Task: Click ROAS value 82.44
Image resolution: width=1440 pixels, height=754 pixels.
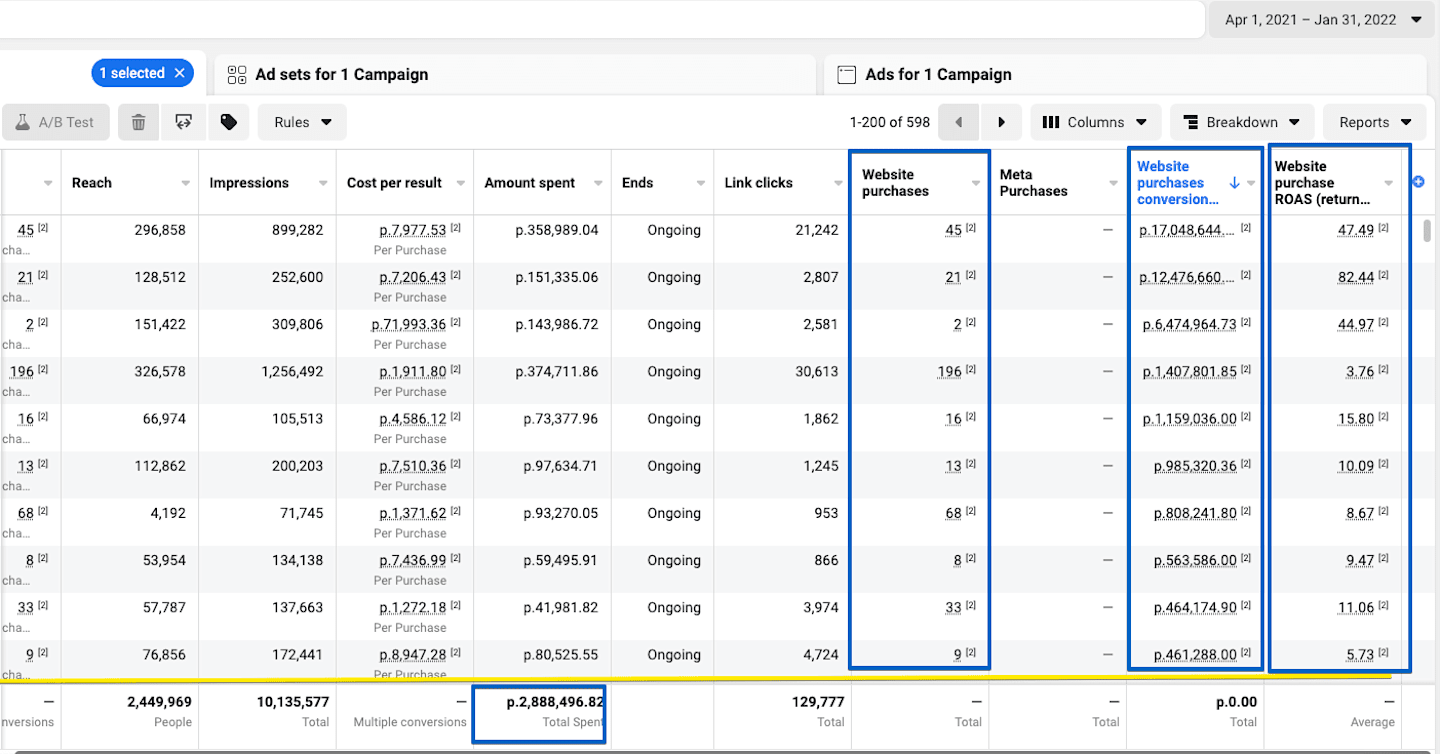Action: 1356,278
